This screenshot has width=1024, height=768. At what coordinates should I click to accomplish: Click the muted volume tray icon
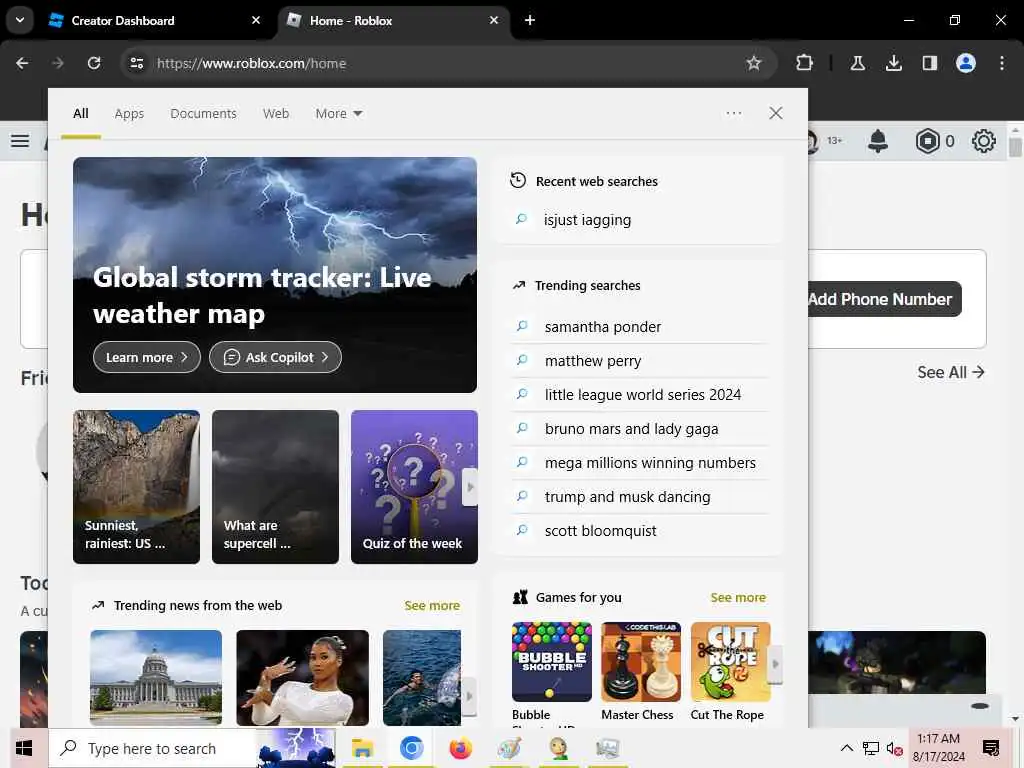tap(894, 748)
